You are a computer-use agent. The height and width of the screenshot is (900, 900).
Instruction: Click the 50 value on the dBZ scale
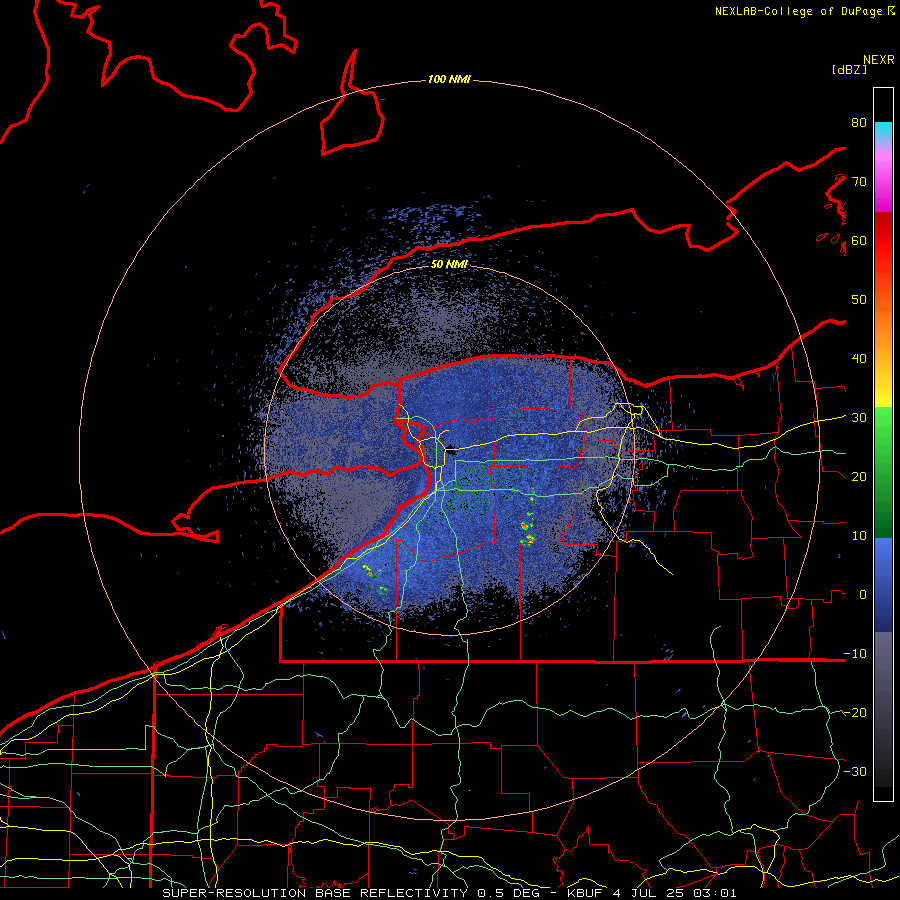pos(859,300)
